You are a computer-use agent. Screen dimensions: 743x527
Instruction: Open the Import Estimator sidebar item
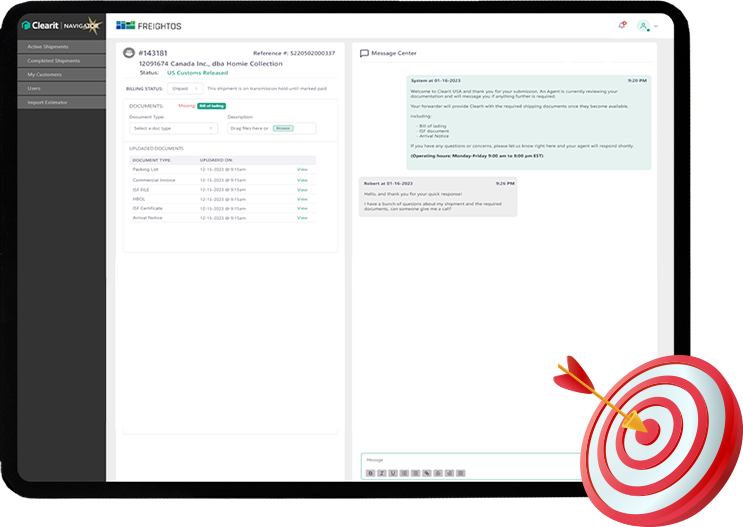pos(52,102)
